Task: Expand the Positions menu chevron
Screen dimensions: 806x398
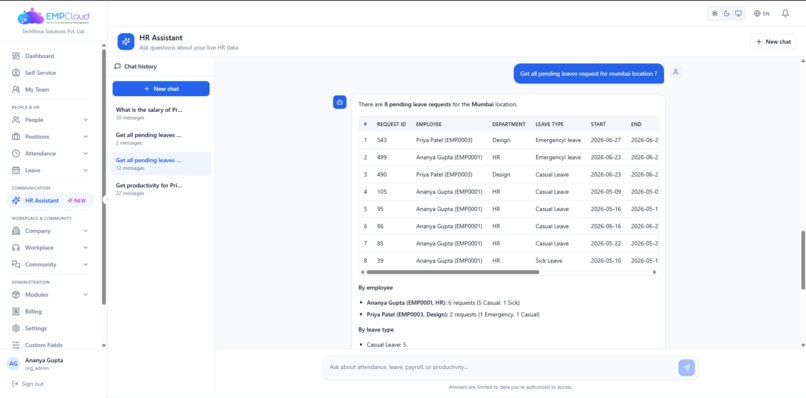Action: [85, 137]
